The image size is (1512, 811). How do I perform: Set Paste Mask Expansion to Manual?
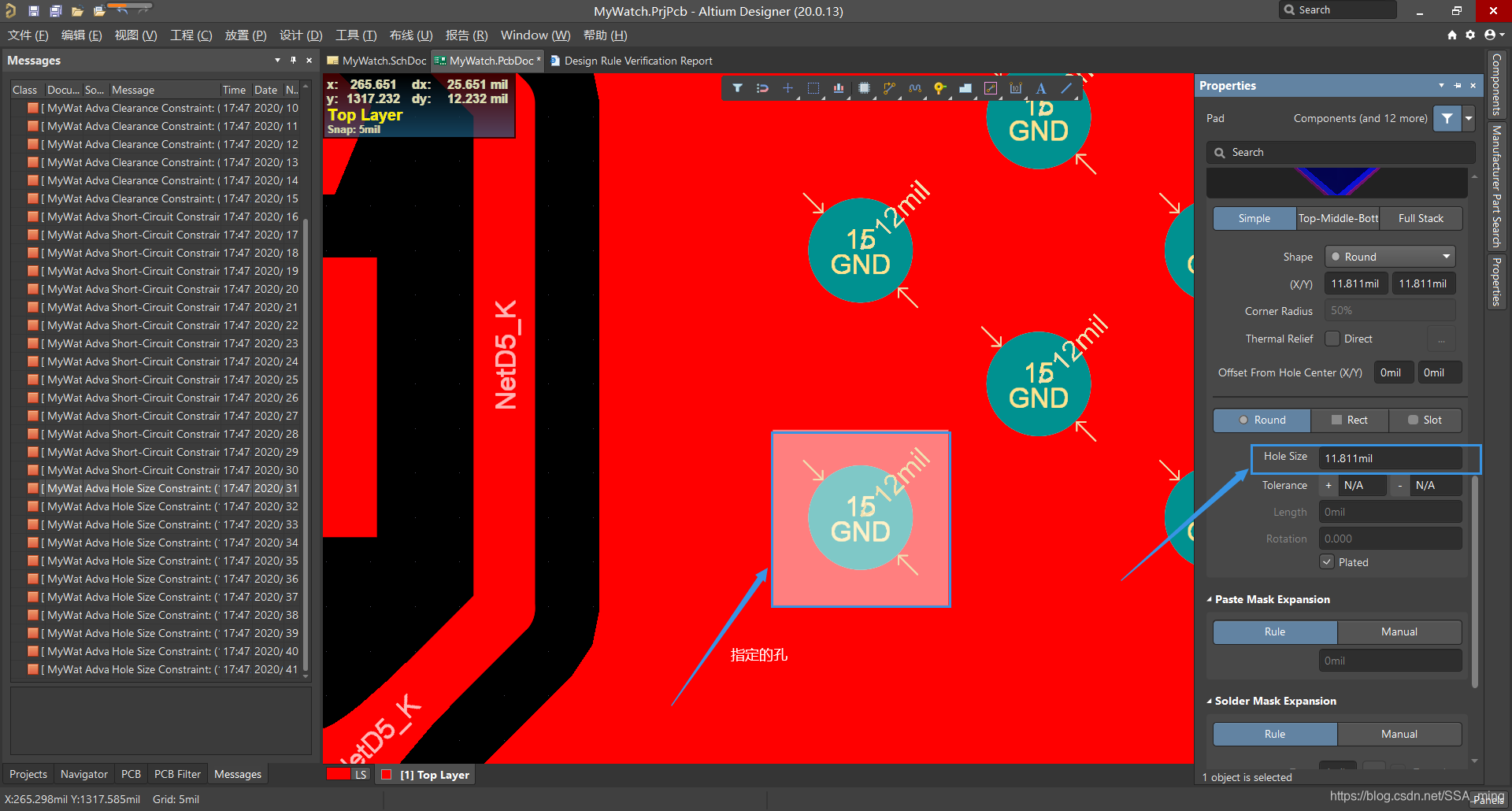(x=1399, y=632)
